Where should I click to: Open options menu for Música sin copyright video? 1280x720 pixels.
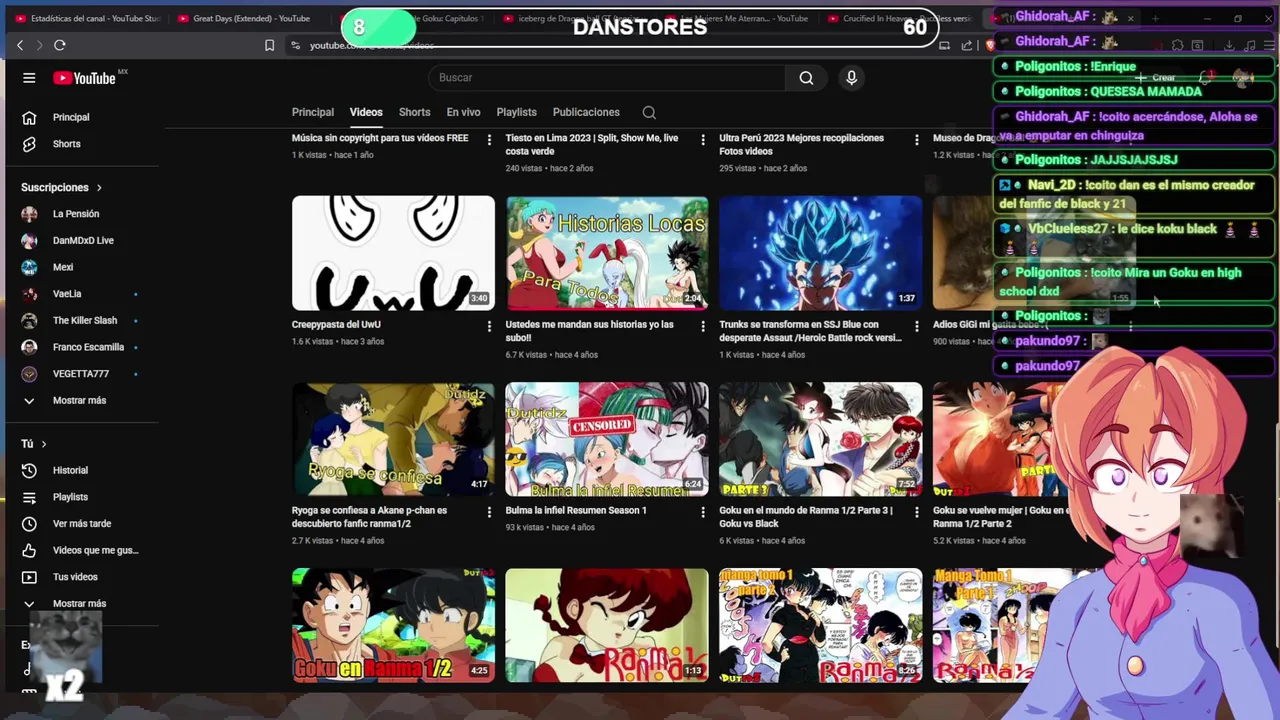489,140
